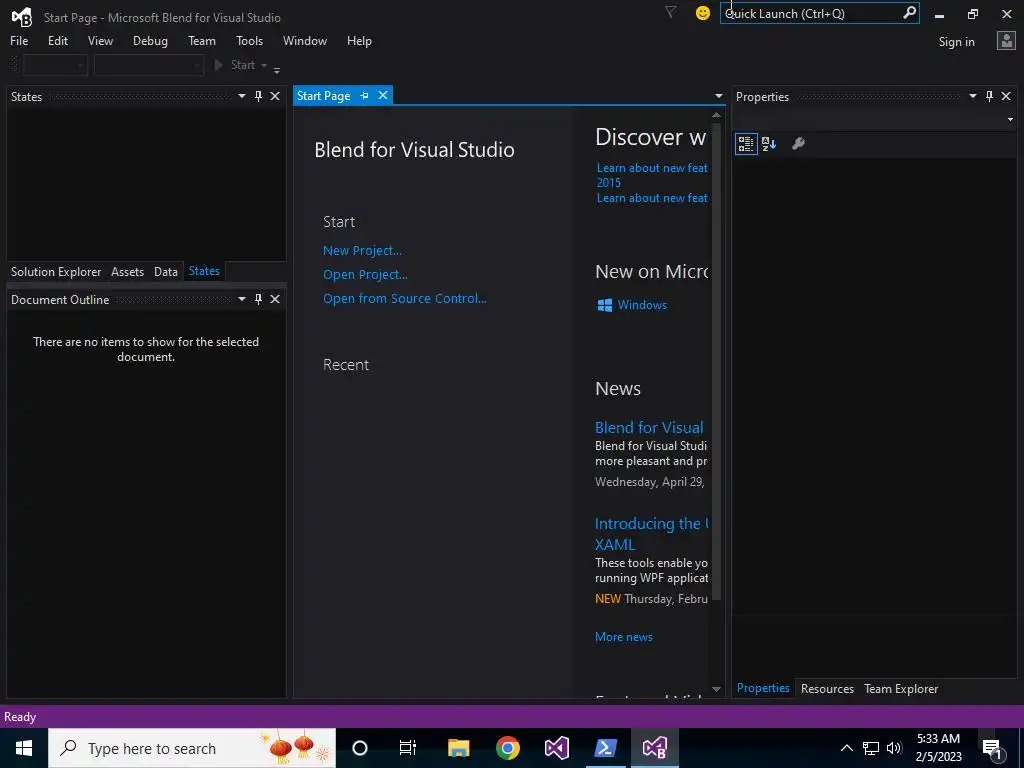This screenshot has height=768, width=1024.
Task: Open Document Outline window position dropdown
Action: [242, 299]
